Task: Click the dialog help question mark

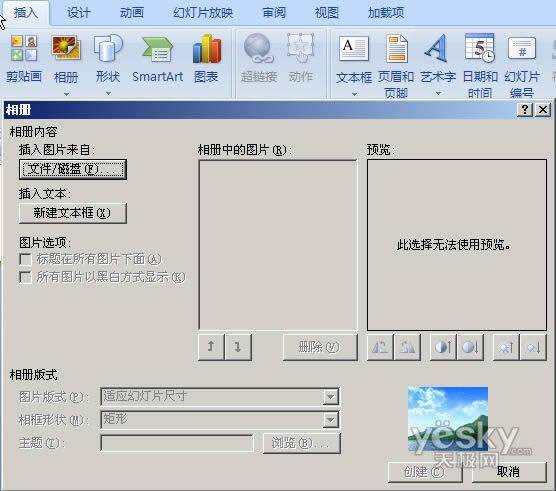Action: (525, 110)
